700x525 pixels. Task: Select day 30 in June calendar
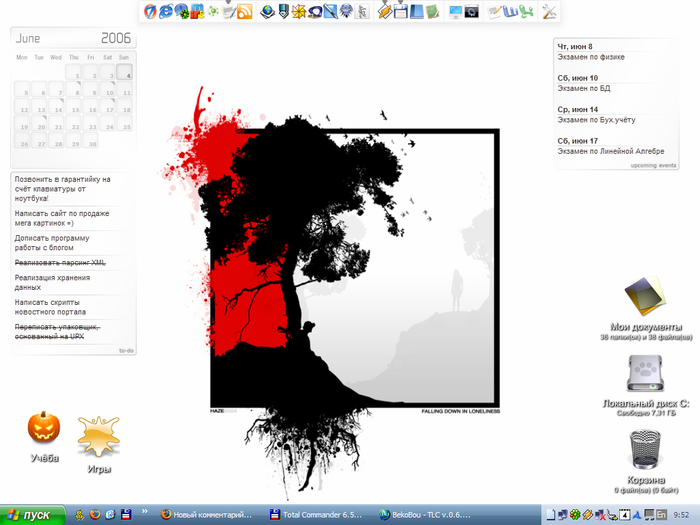point(90,140)
